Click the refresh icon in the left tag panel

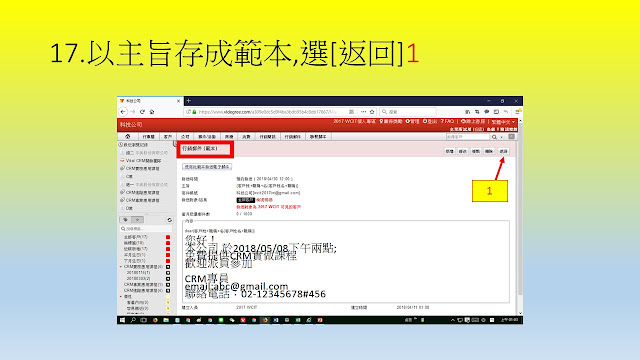tap(169, 220)
